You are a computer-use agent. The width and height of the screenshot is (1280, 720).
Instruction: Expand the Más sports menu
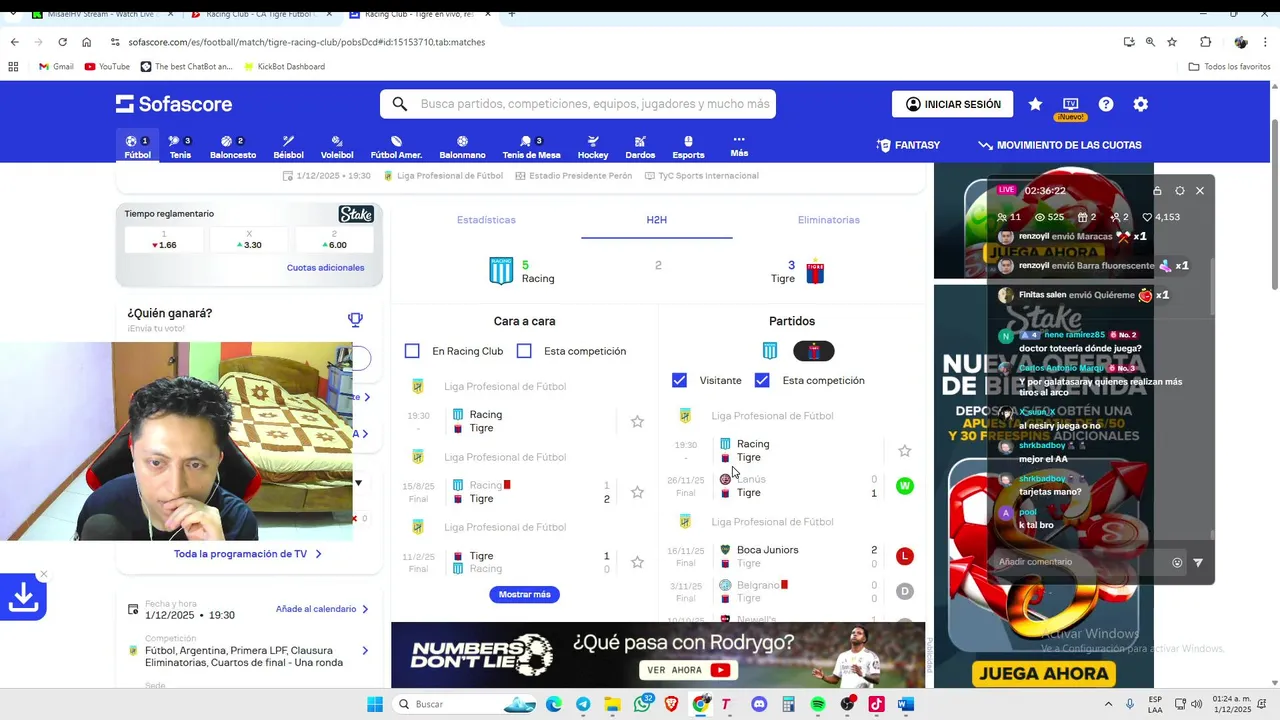point(739,146)
